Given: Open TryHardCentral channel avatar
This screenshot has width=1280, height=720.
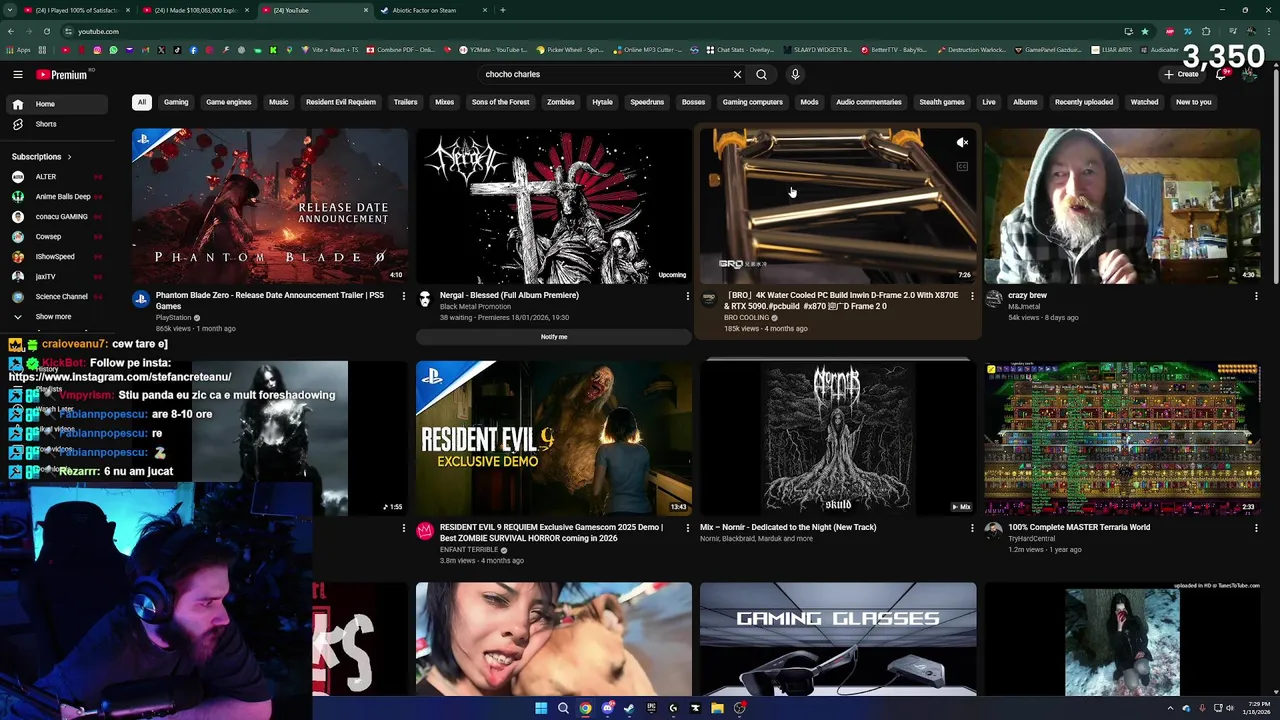Looking at the screenshot, I should [993, 530].
